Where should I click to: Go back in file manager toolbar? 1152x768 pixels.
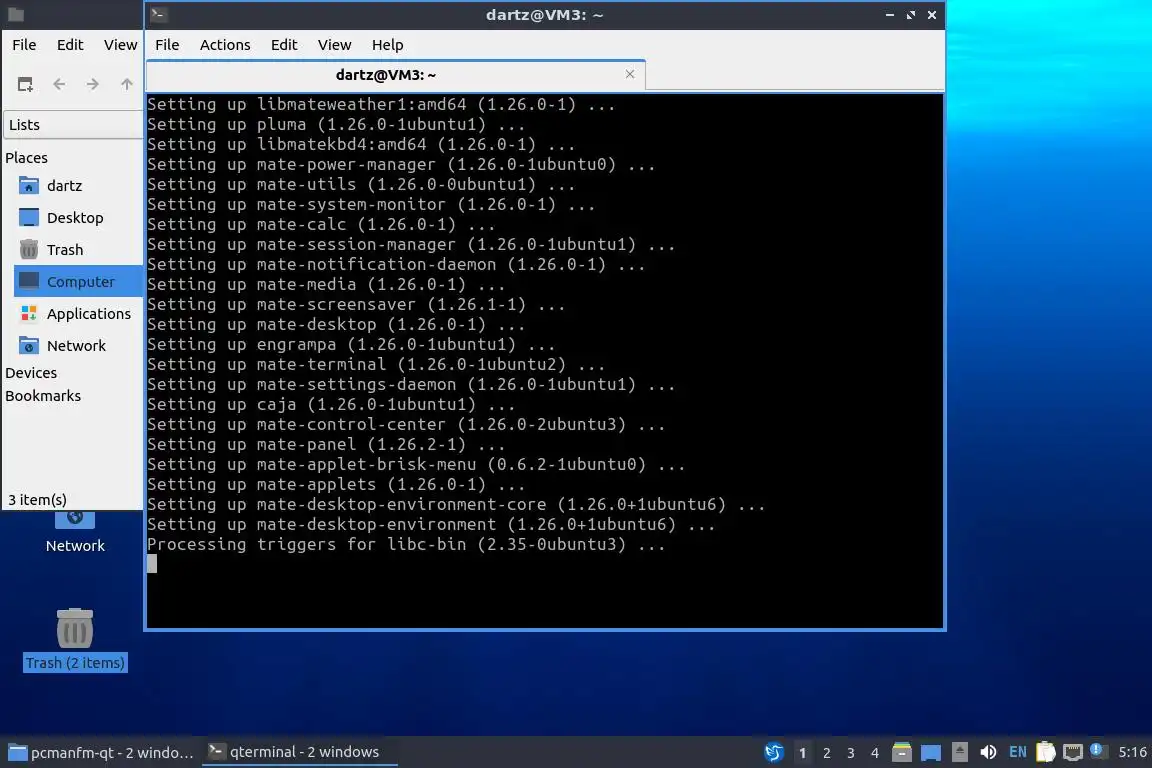[x=60, y=85]
